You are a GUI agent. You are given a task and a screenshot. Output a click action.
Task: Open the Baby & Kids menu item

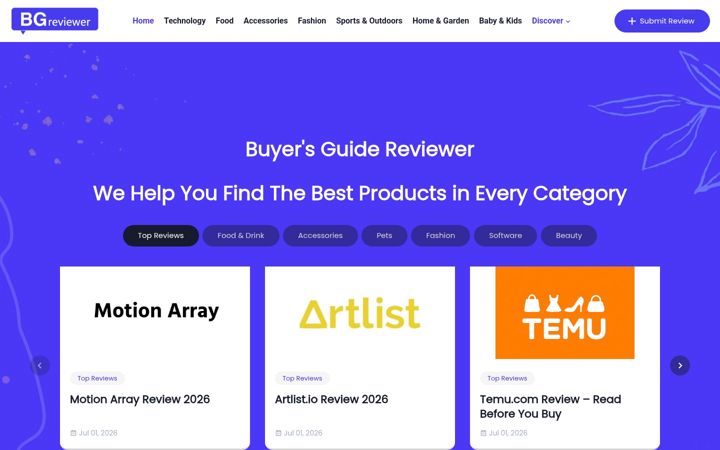pos(500,21)
